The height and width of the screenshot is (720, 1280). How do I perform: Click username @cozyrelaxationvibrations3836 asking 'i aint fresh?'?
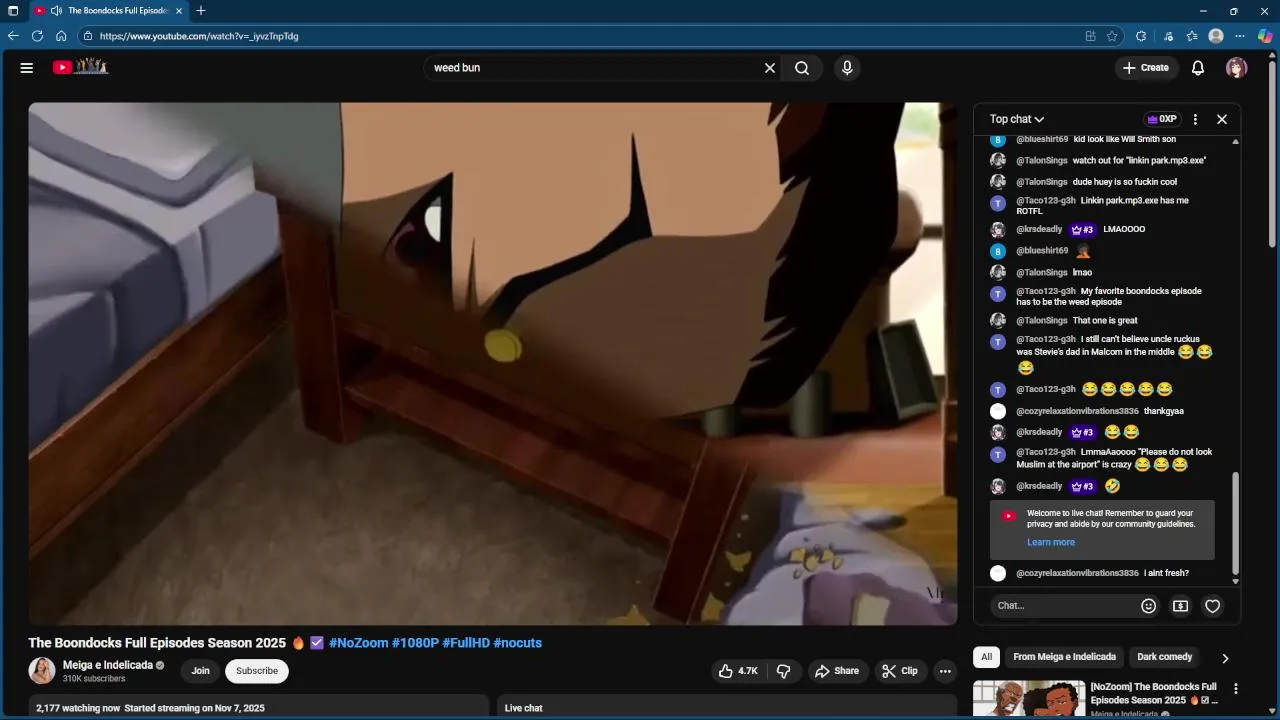1077,573
